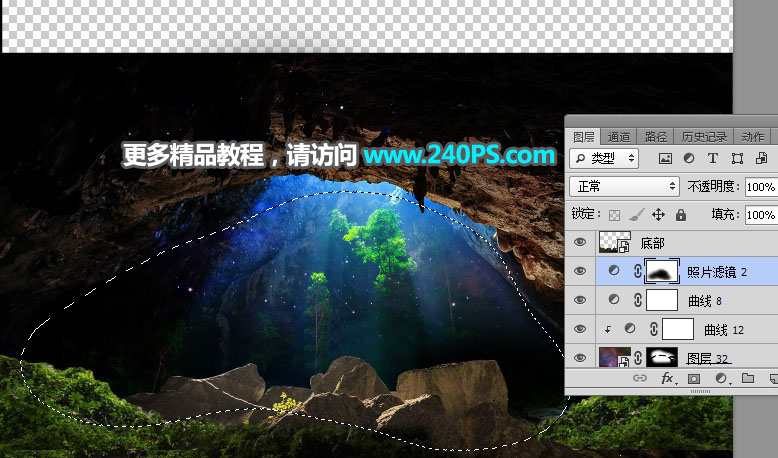Select mask thumbnail of 曲线 12
Image resolution: width=778 pixels, height=458 pixels.
(678, 329)
